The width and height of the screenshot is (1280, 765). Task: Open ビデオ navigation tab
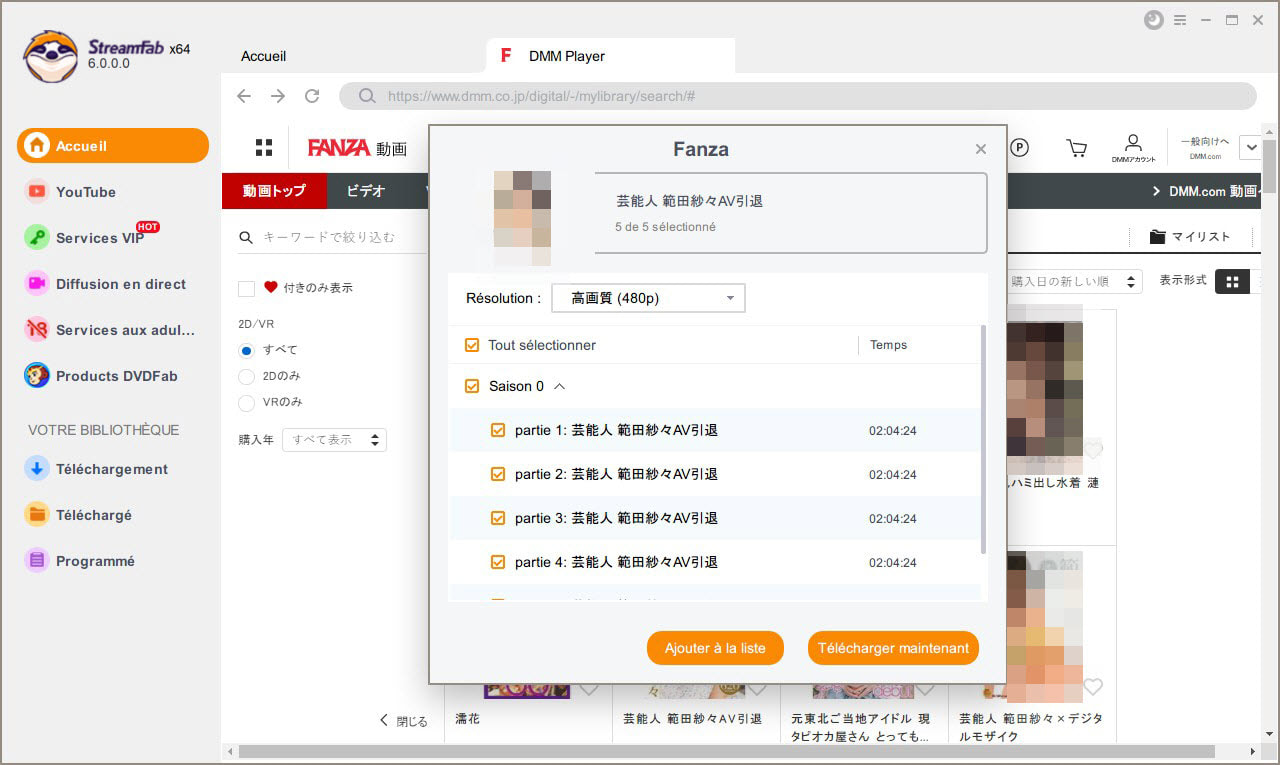[x=366, y=191]
